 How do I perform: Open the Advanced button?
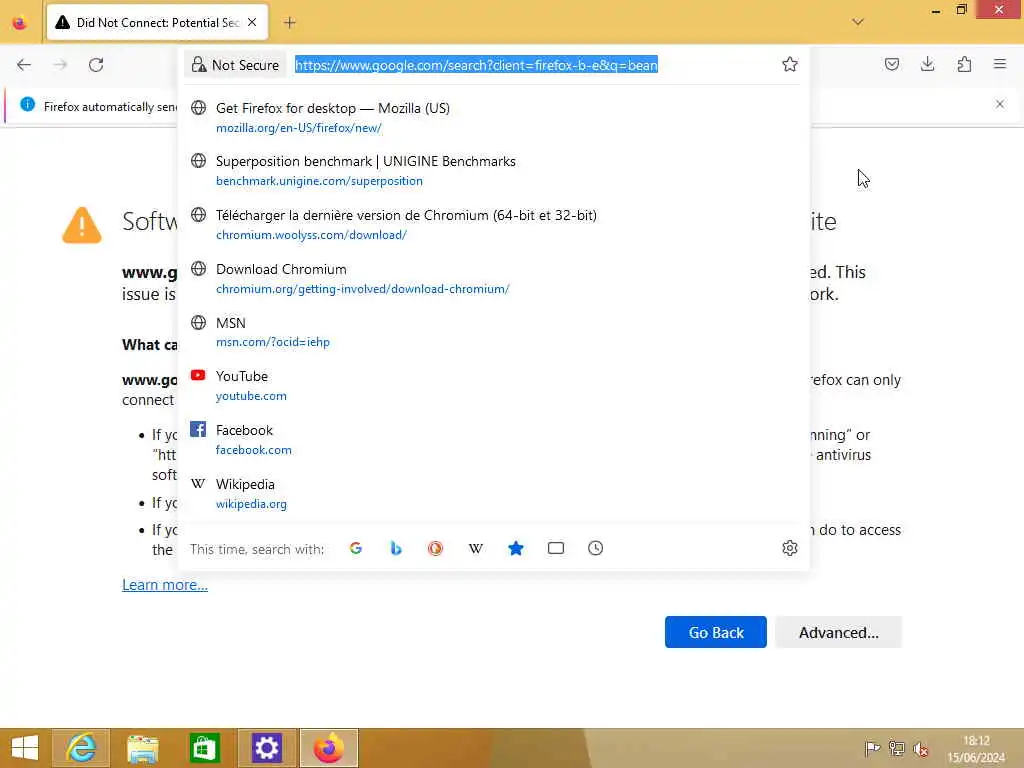coord(839,632)
